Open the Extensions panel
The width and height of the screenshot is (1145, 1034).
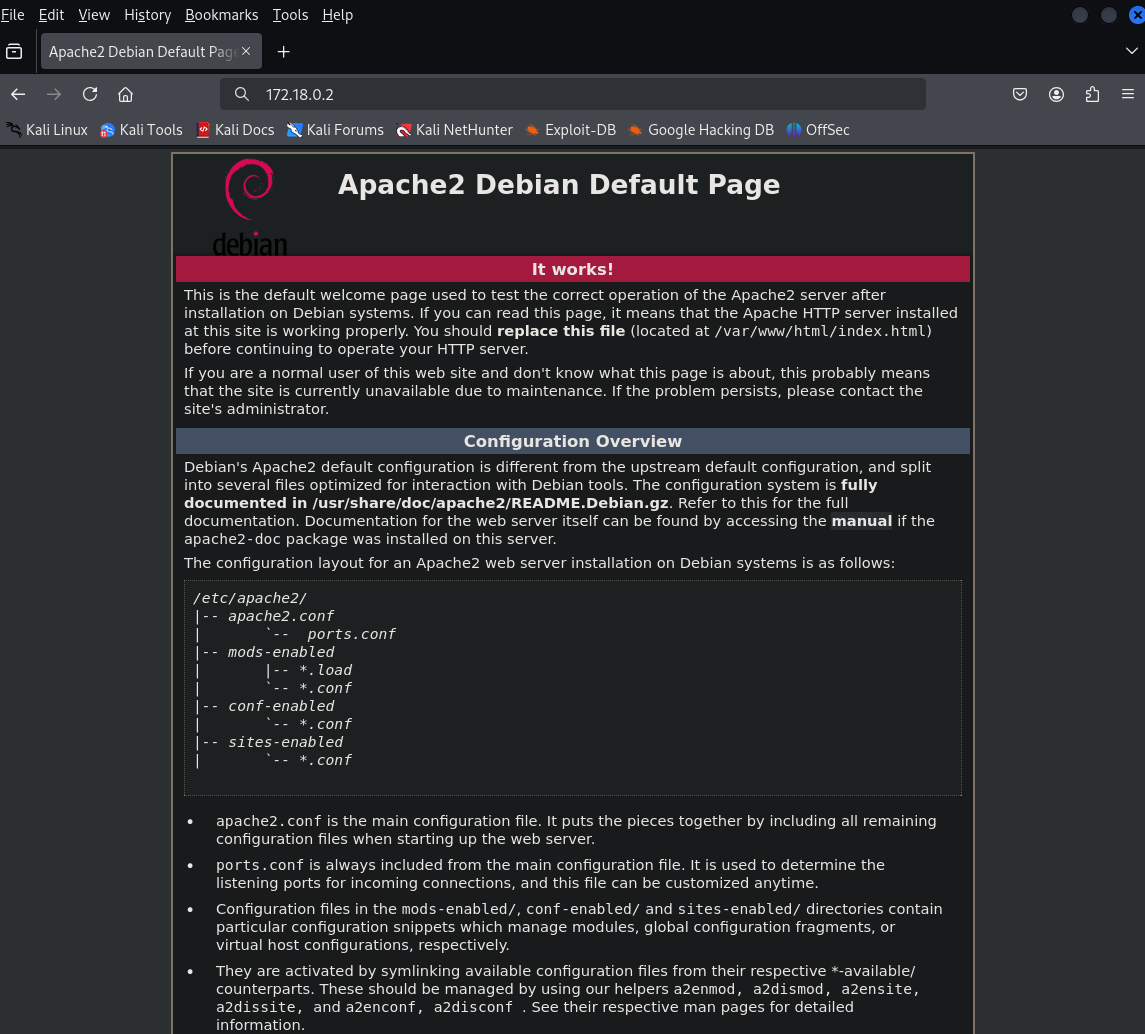point(1092,94)
